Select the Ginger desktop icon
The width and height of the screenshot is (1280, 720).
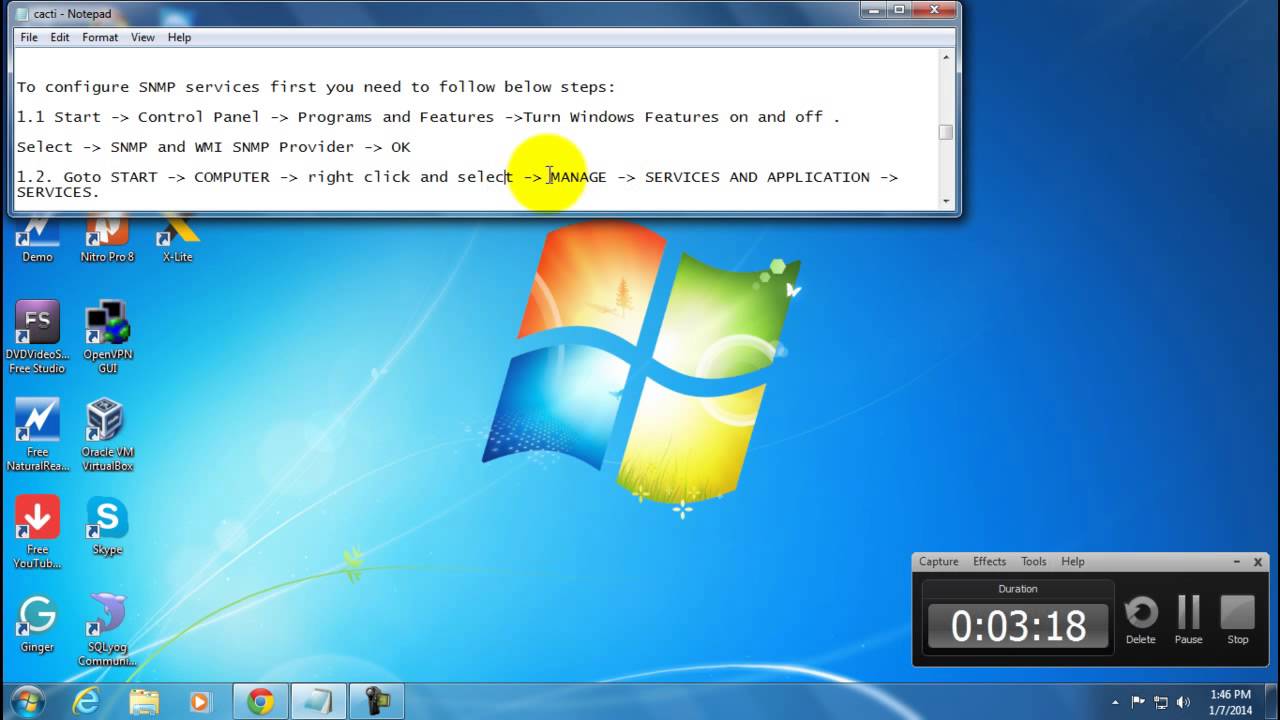click(x=37, y=623)
